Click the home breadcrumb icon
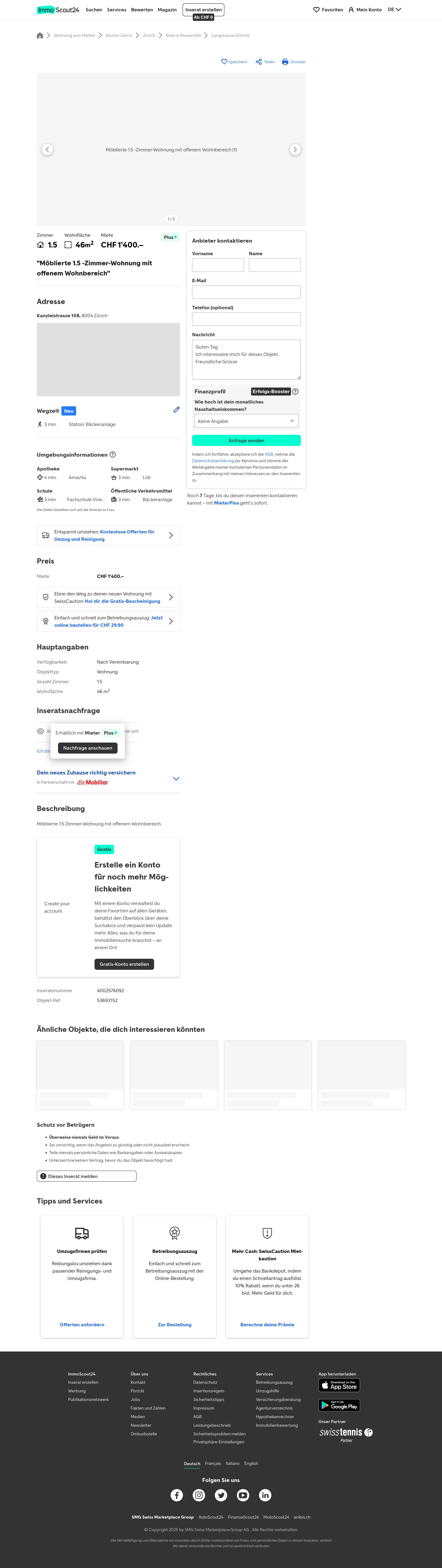This screenshot has height=1568, width=442. [x=40, y=35]
